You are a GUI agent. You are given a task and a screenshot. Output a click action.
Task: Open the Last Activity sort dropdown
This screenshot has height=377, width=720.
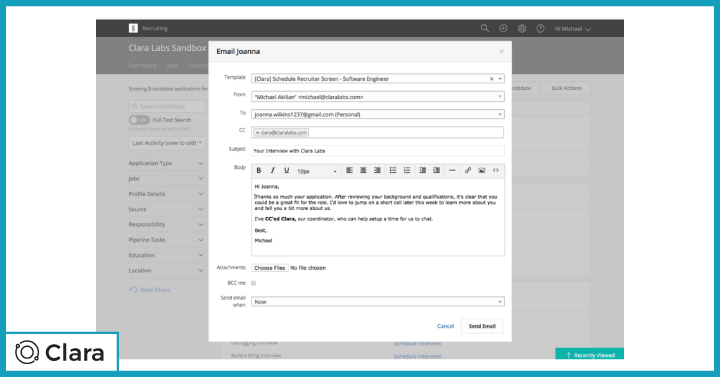167,143
